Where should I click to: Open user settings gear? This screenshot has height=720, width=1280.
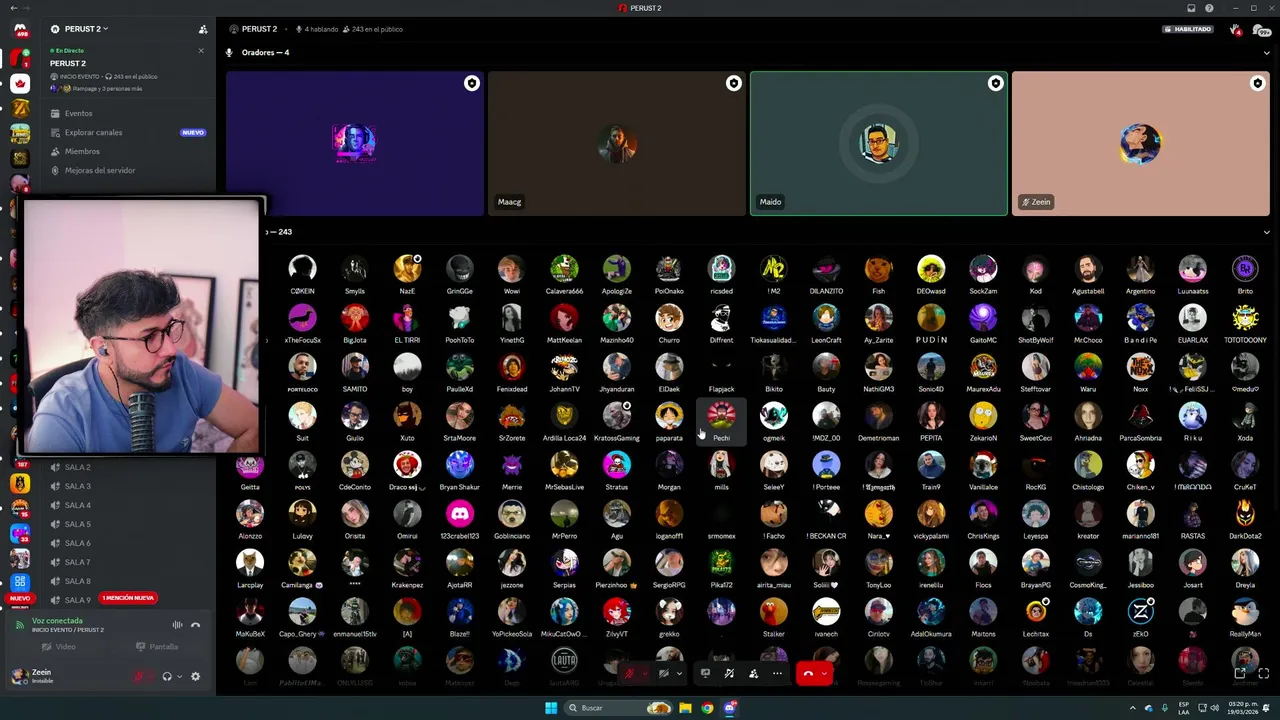(195, 676)
